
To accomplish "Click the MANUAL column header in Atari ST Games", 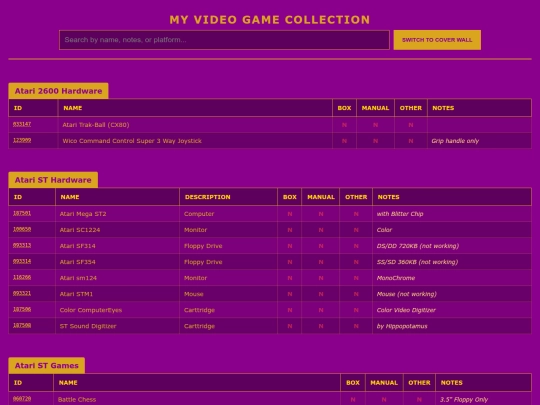I will (x=384, y=383).
